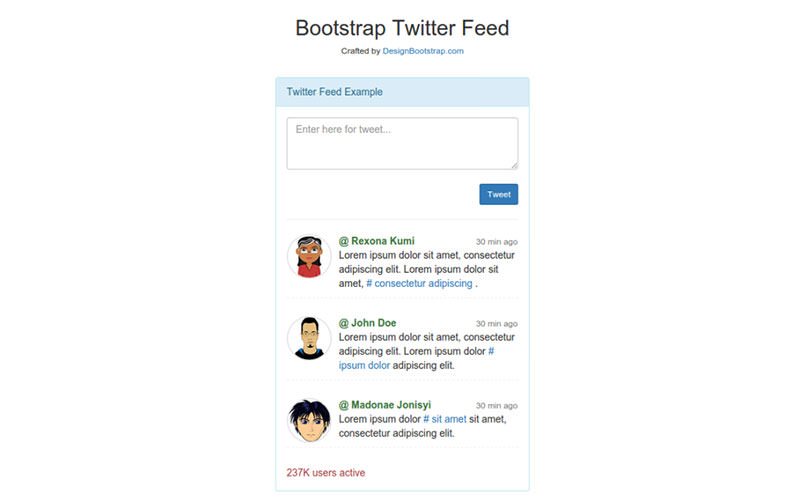Click John Doe's avatar image

pos(309,338)
